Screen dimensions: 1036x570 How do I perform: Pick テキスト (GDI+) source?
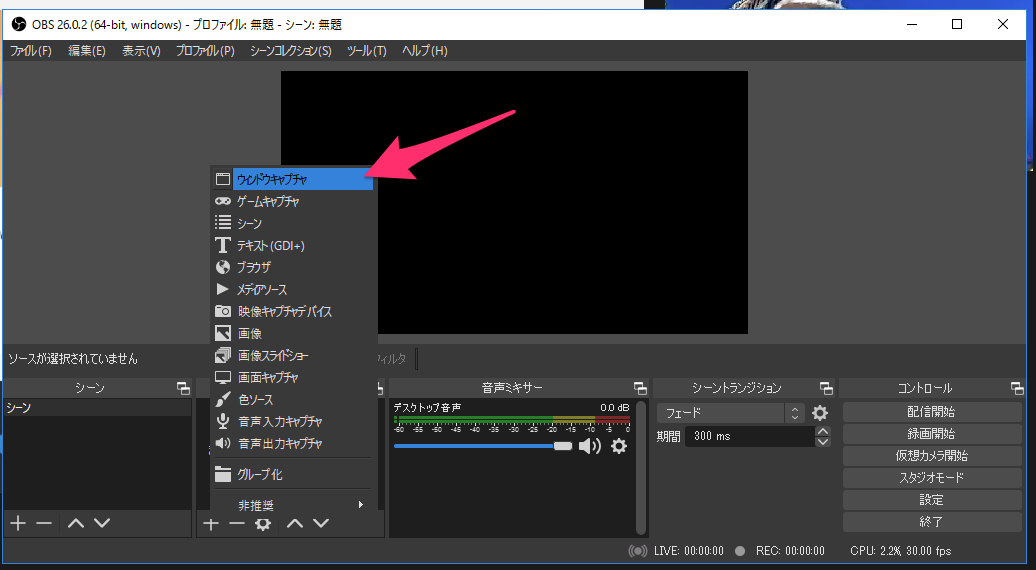click(x=293, y=246)
